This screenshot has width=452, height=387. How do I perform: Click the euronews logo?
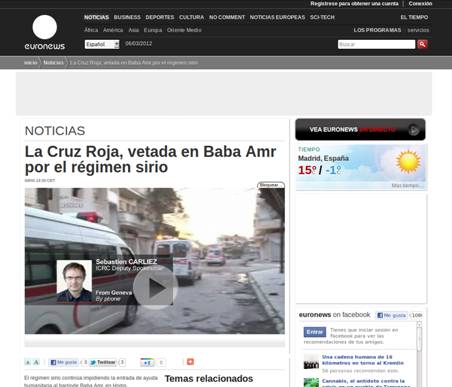pos(45,32)
